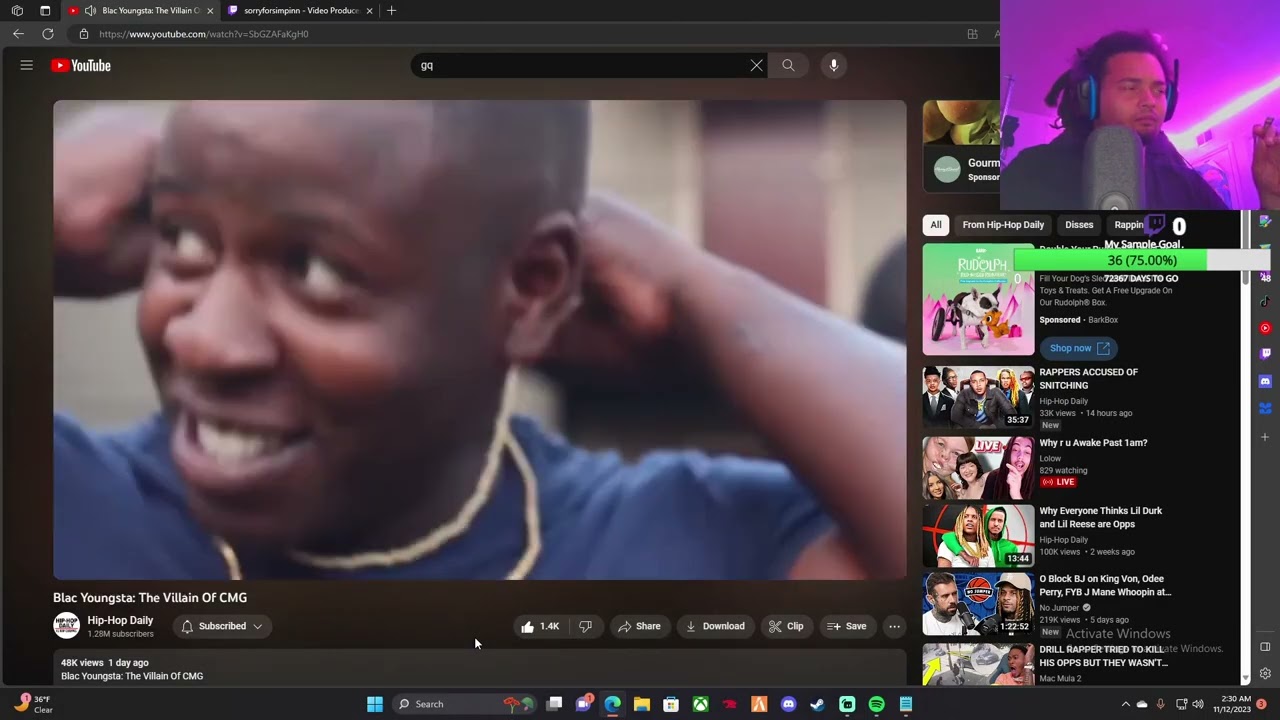Open the weather widget on the taskbar
Viewport: 1280px width, 720px height.
35,704
